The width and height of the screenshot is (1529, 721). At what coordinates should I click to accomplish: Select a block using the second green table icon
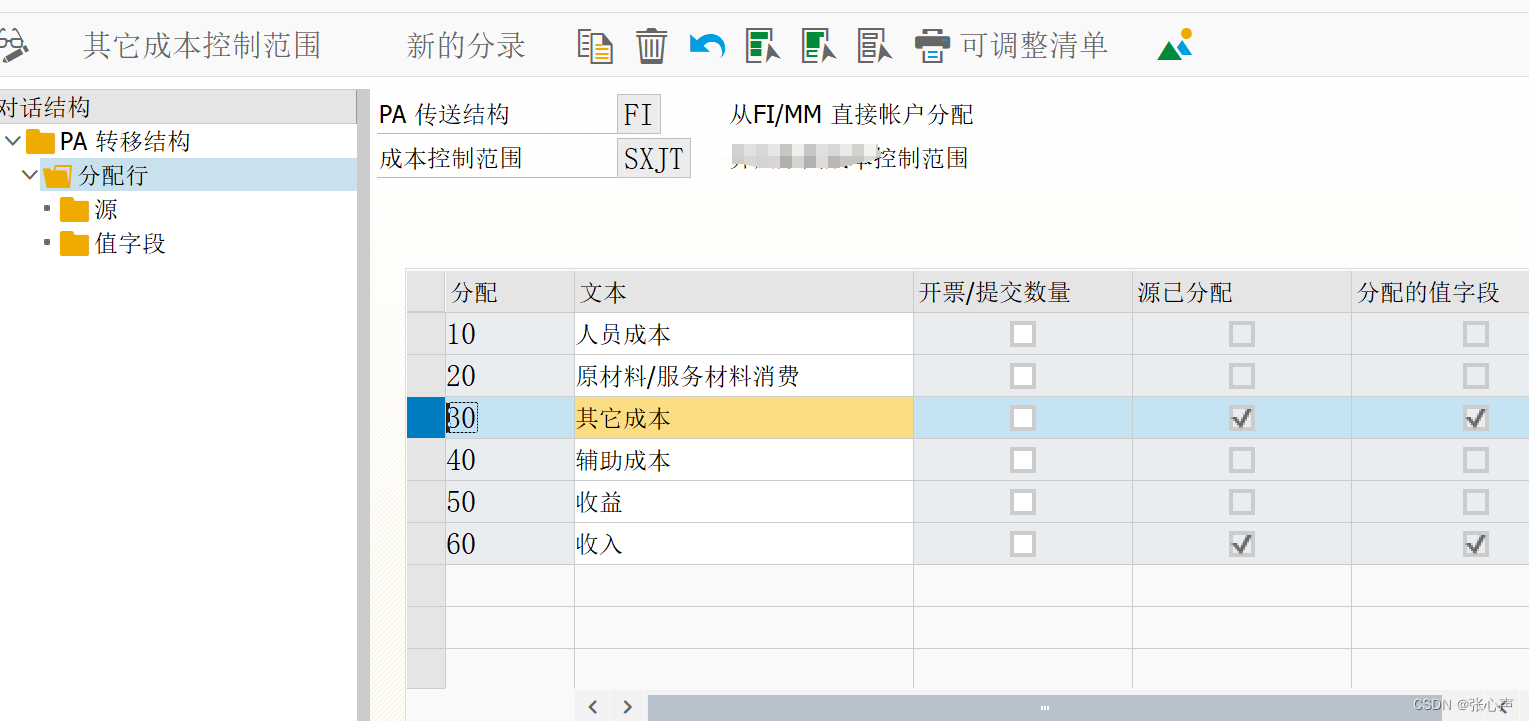[x=818, y=44]
